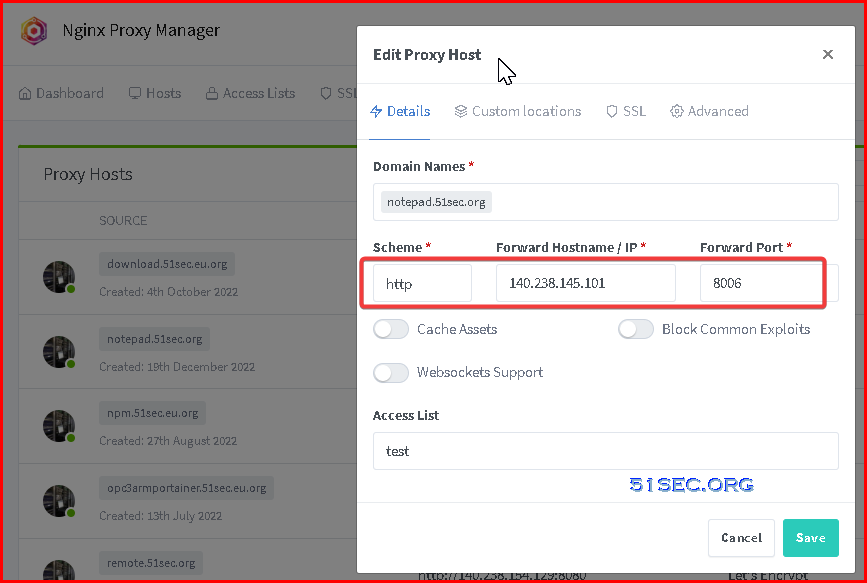Click the Cancel button
Viewport: 867px width, 583px height.
pos(741,538)
